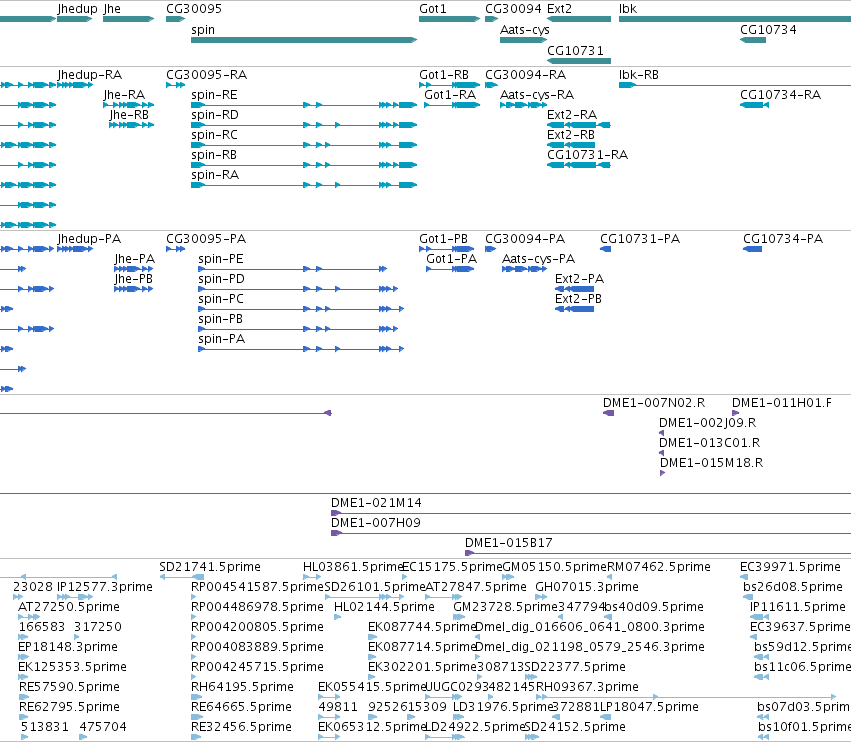Open the DME1-015B17 BAC label
This screenshot has height=742, width=851.
pos(509,543)
